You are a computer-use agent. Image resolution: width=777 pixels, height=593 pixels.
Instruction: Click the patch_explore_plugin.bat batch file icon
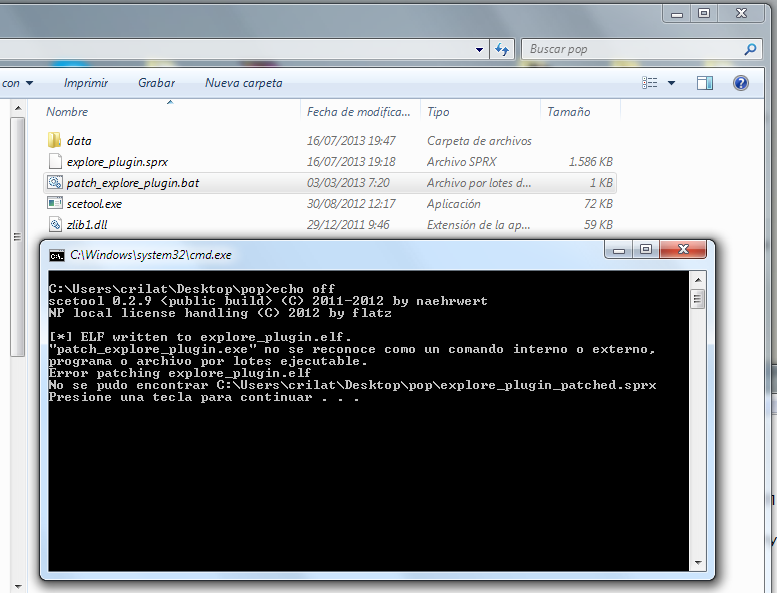[x=55, y=183]
